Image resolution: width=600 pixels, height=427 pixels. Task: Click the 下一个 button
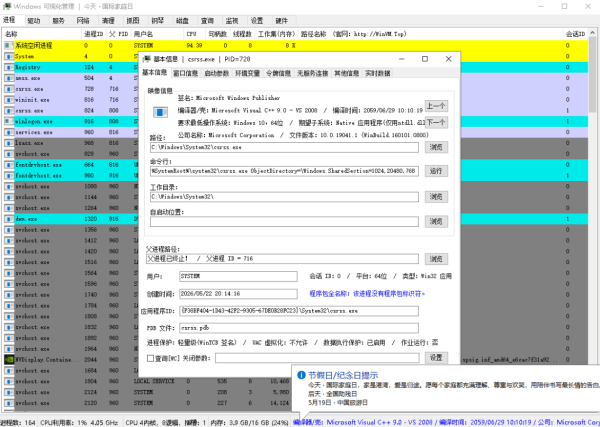click(x=436, y=122)
